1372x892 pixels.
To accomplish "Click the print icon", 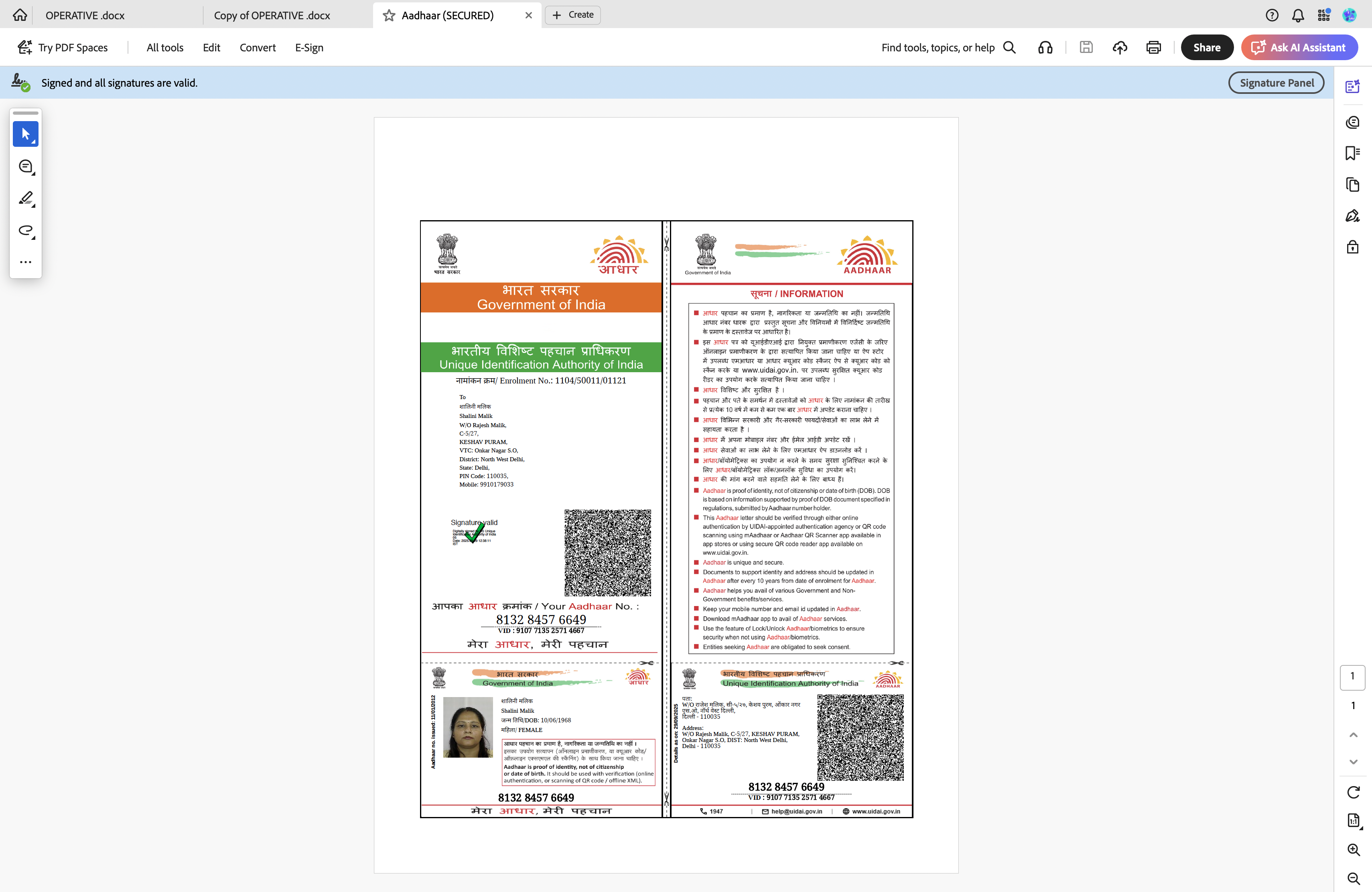I will pyautogui.click(x=1153, y=48).
